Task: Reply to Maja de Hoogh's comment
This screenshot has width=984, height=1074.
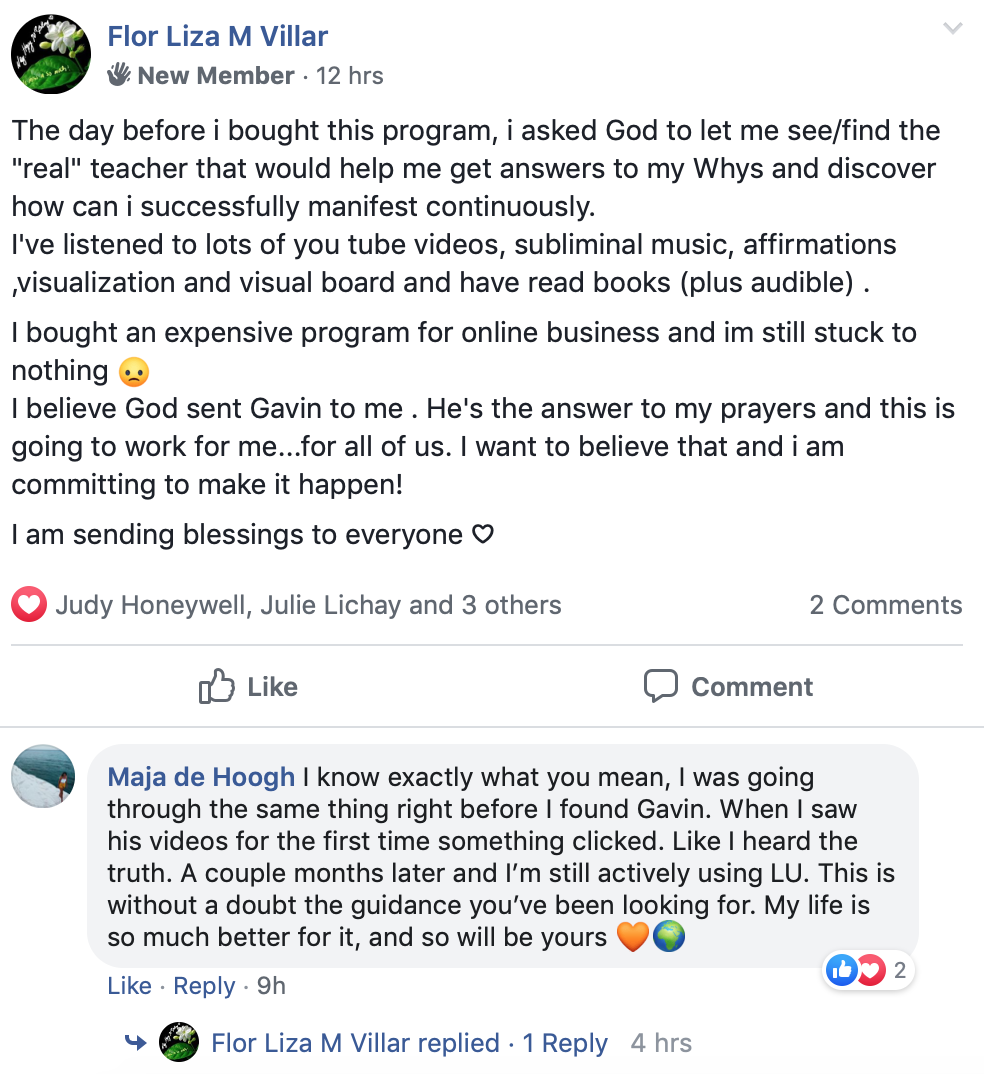Action: pyautogui.click(x=204, y=985)
